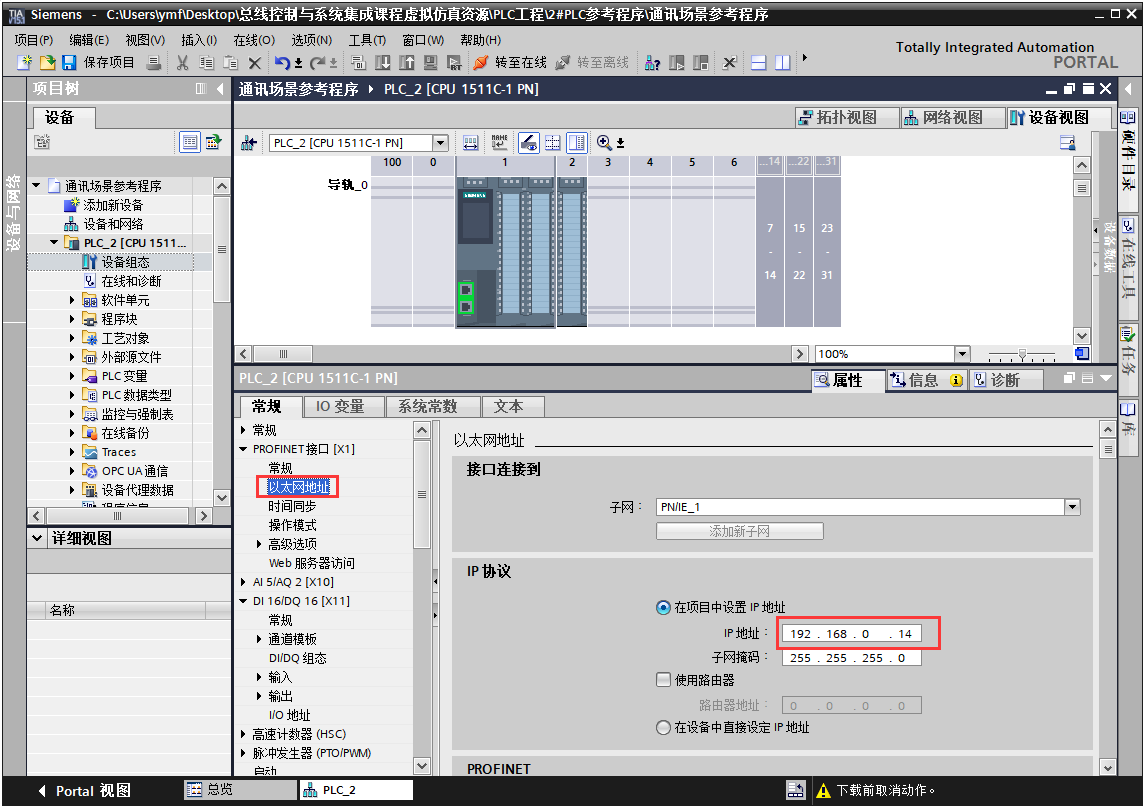
Task: Open the 项目(P) menu
Action: click(34, 40)
